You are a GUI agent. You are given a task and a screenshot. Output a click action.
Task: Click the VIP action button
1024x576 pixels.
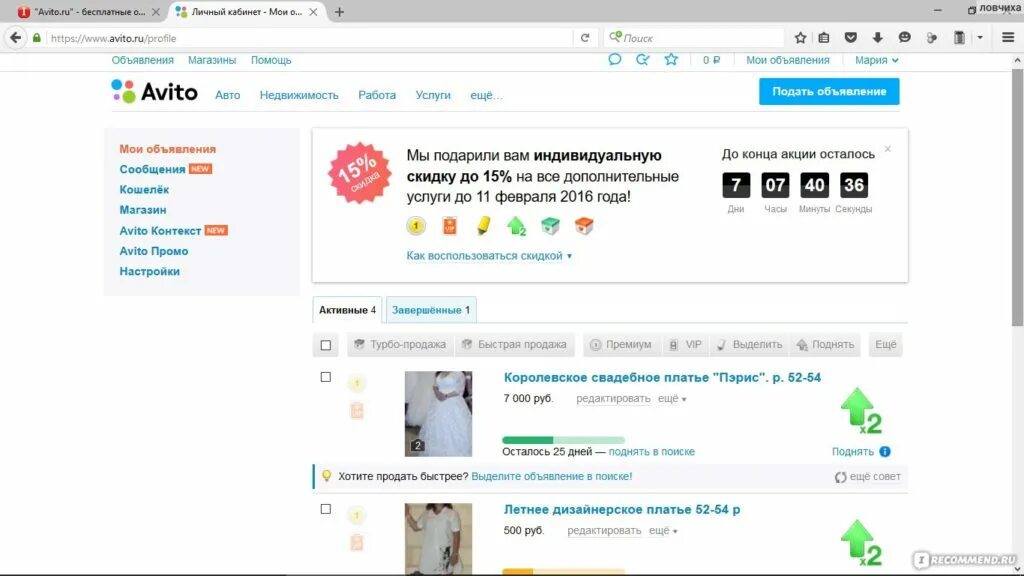tap(685, 344)
